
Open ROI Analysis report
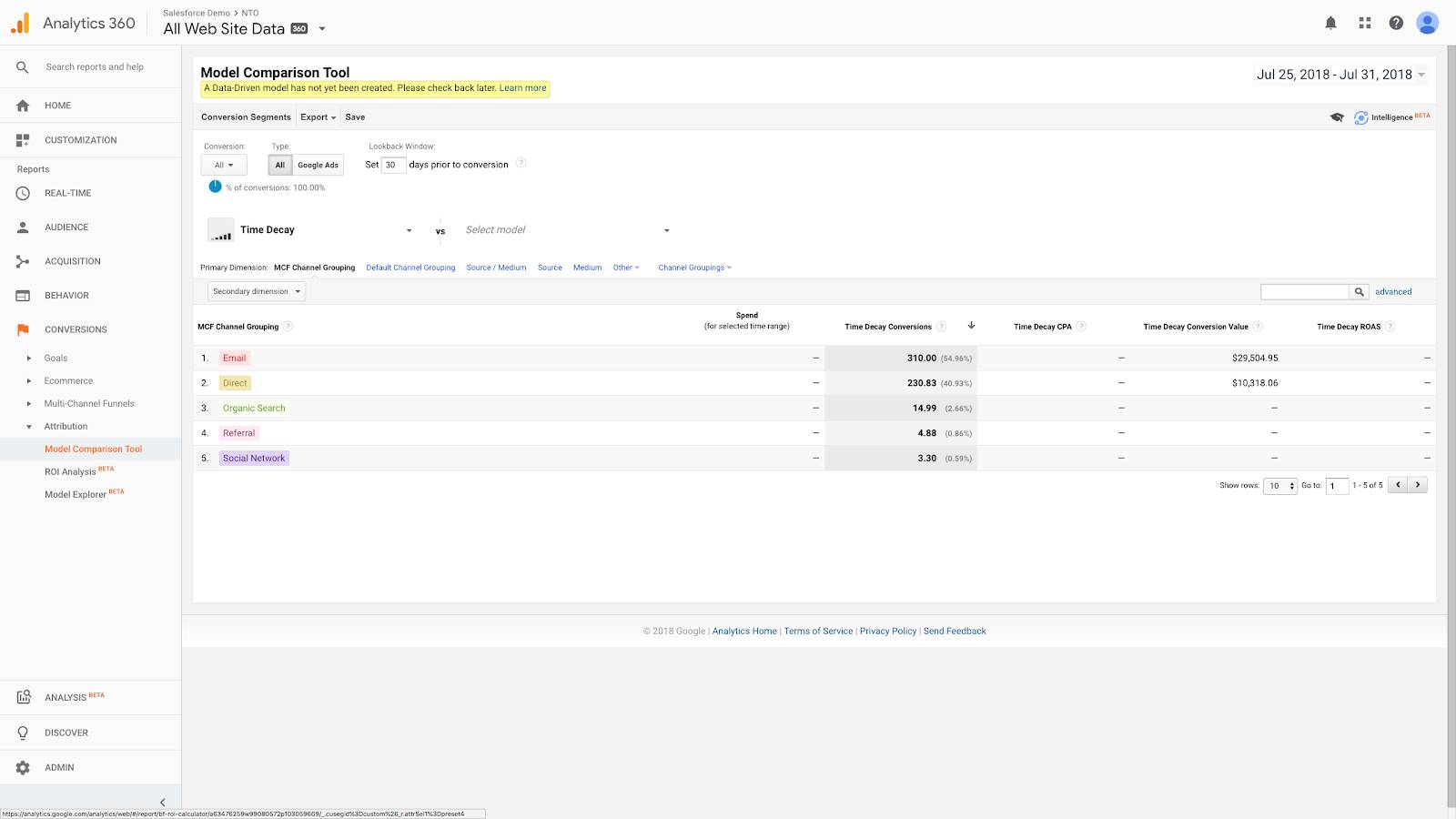[x=70, y=471]
